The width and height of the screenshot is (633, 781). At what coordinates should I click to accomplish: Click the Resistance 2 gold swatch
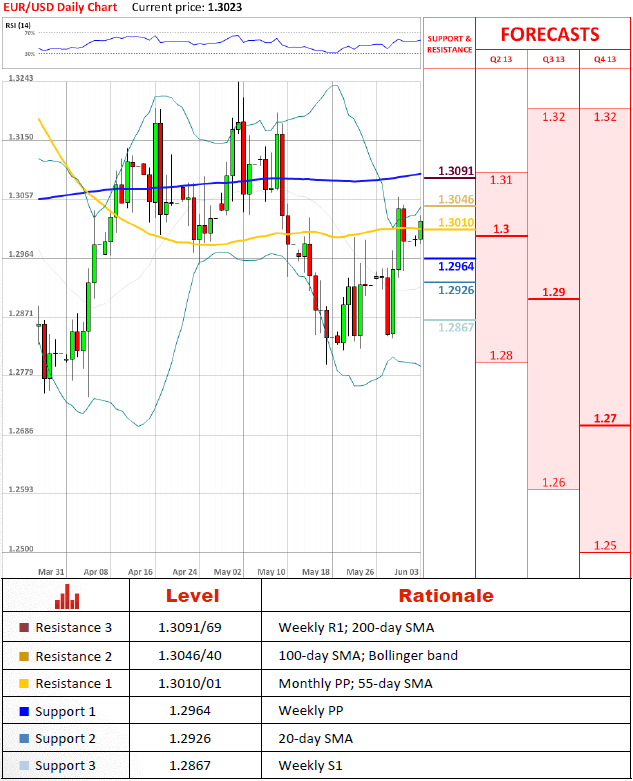coord(24,656)
